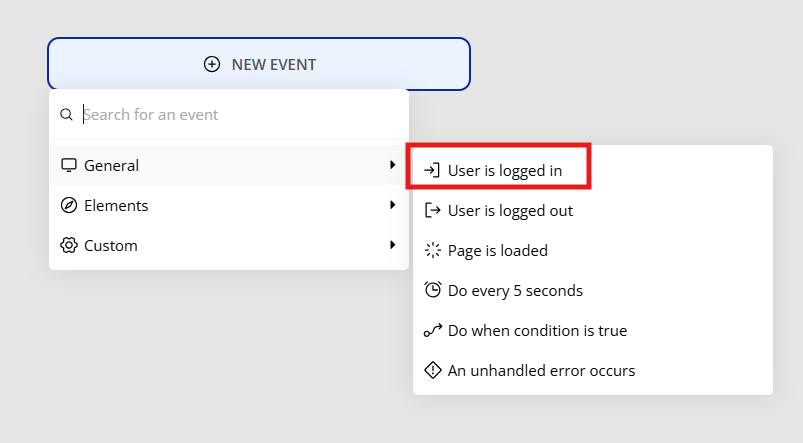Pick Do when condition is true
This screenshot has width=803, height=443.
pos(593,330)
